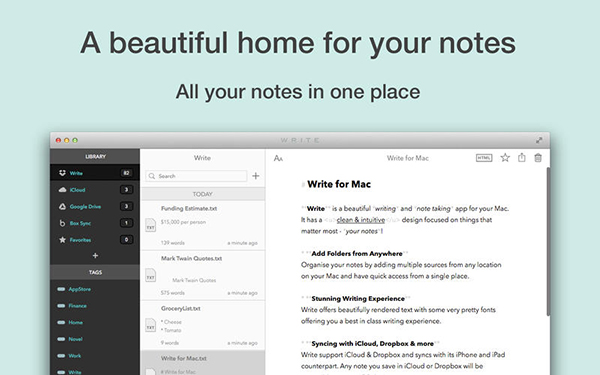Click 'Syncing with iCloud, Dropbox & more' heading

coord(373,344)
